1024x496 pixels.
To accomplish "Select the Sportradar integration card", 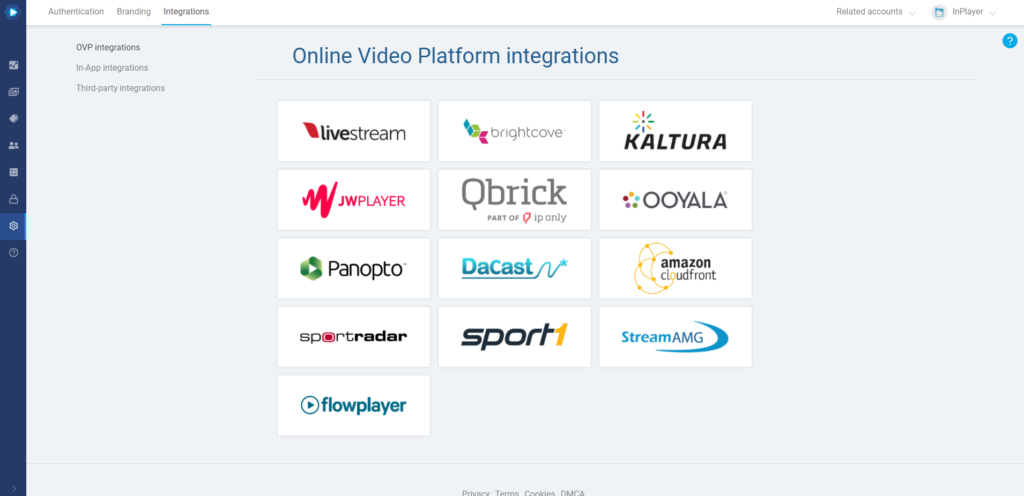I will click(x=354, y=337).
